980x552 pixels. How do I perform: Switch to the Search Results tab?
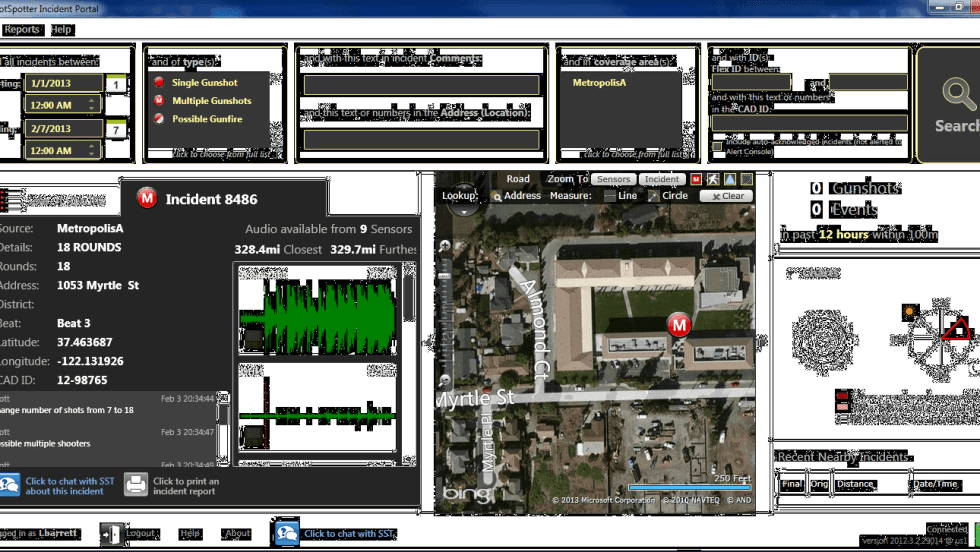coord(64,200)
